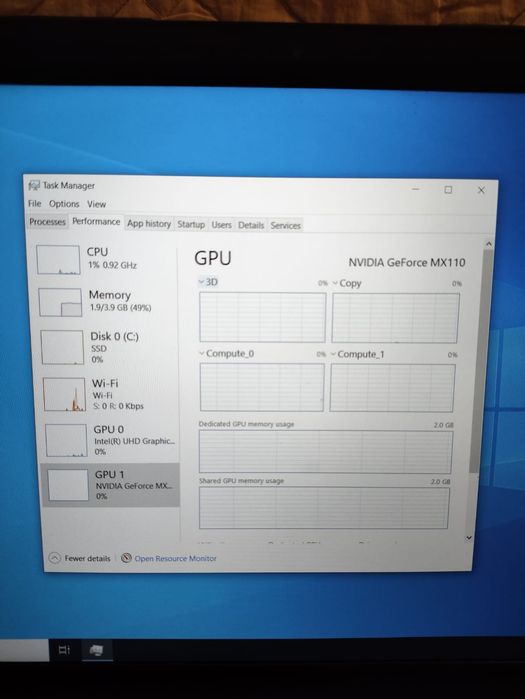Viewport: 525px width, 699px height.
Task: Select GPU 1 NVIDIA GeForce entry
Action: [111, 485]
